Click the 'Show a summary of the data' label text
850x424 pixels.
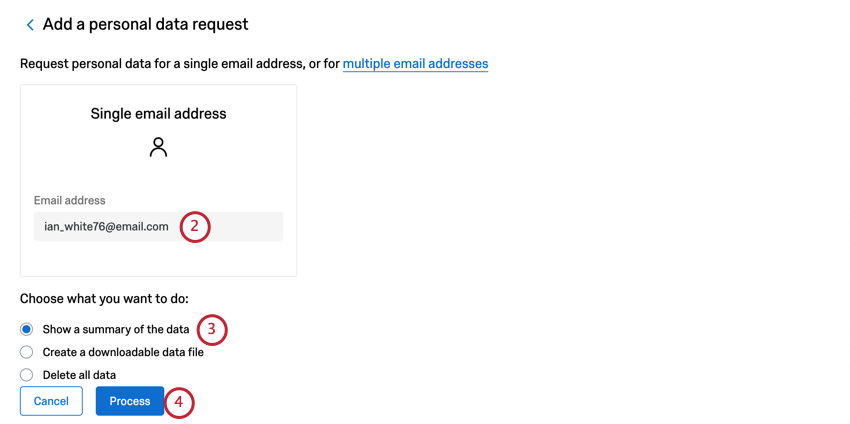[x=116, y=329]
